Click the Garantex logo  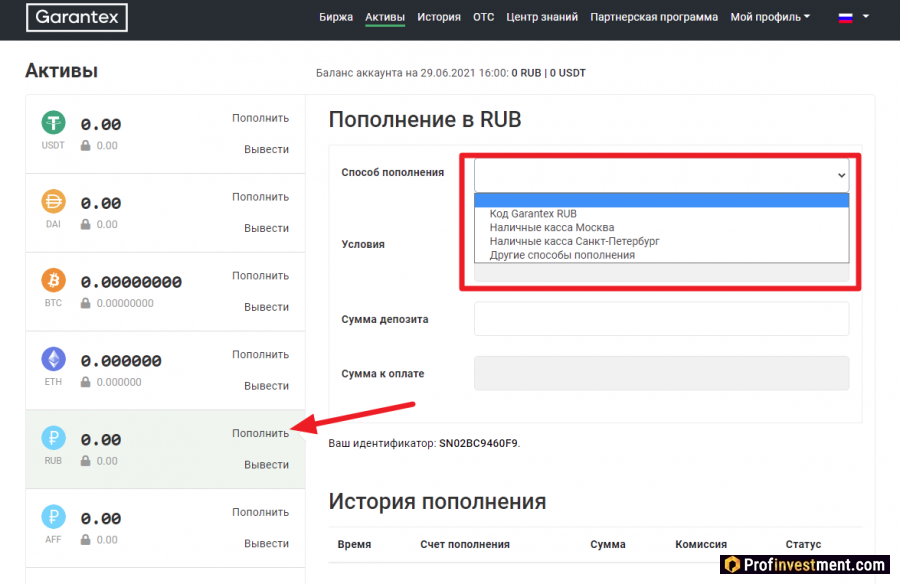pyautogui.click(x=77, y=17)
